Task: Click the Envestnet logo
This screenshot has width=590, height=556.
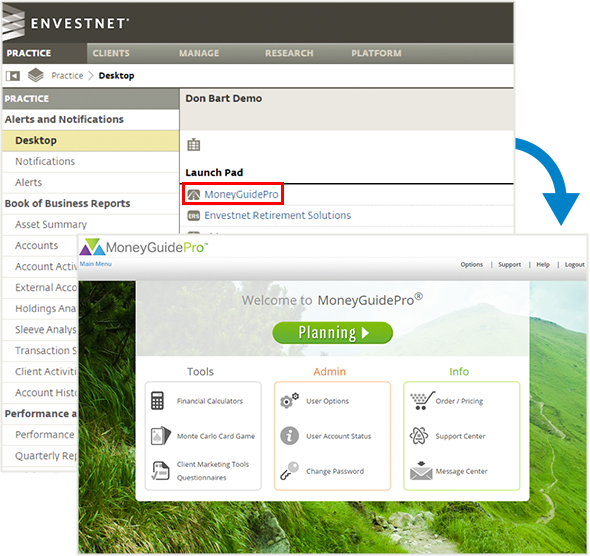Action: click(65, 23)
